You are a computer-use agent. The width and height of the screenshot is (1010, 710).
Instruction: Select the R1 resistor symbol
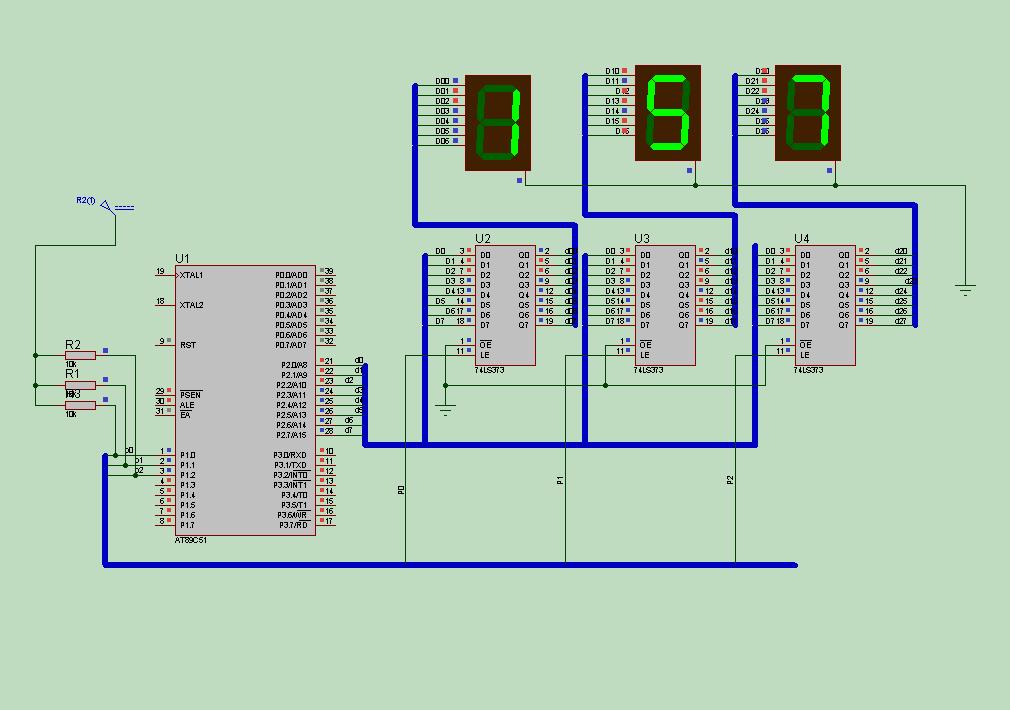81,385
